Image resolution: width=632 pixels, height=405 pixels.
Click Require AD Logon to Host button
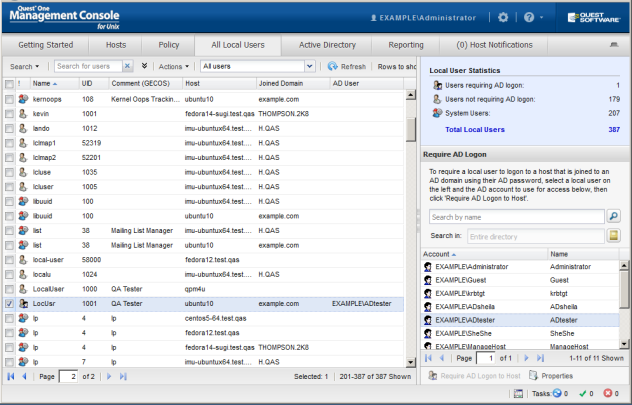coord(474,376)
